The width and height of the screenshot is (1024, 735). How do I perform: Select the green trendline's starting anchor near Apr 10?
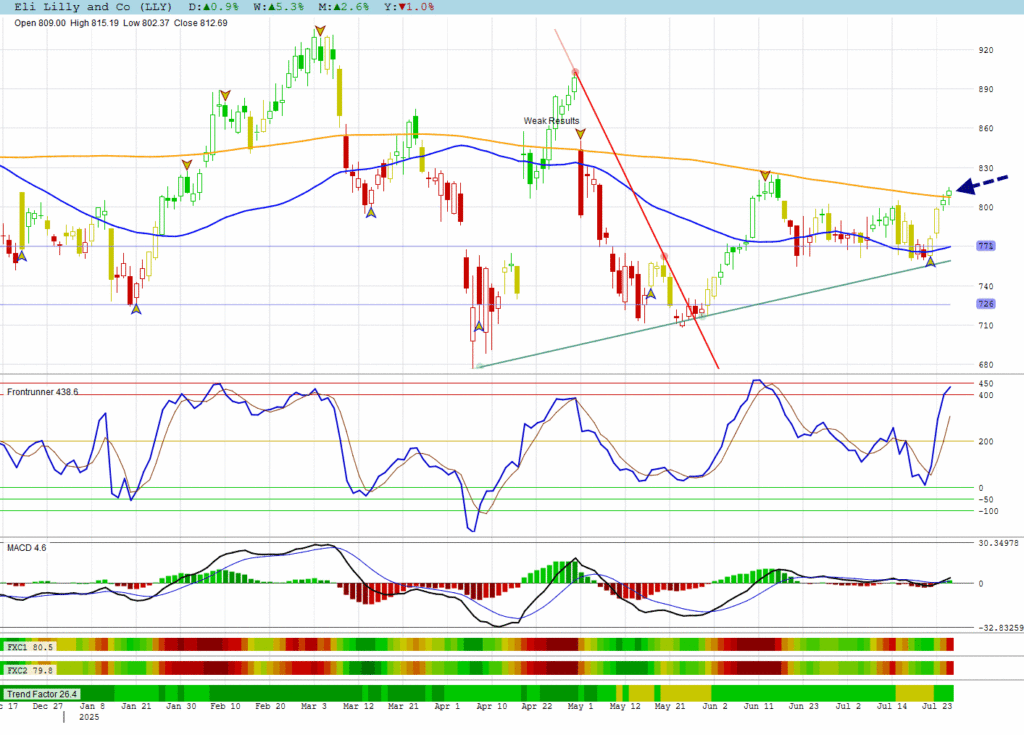coord(480,367)
